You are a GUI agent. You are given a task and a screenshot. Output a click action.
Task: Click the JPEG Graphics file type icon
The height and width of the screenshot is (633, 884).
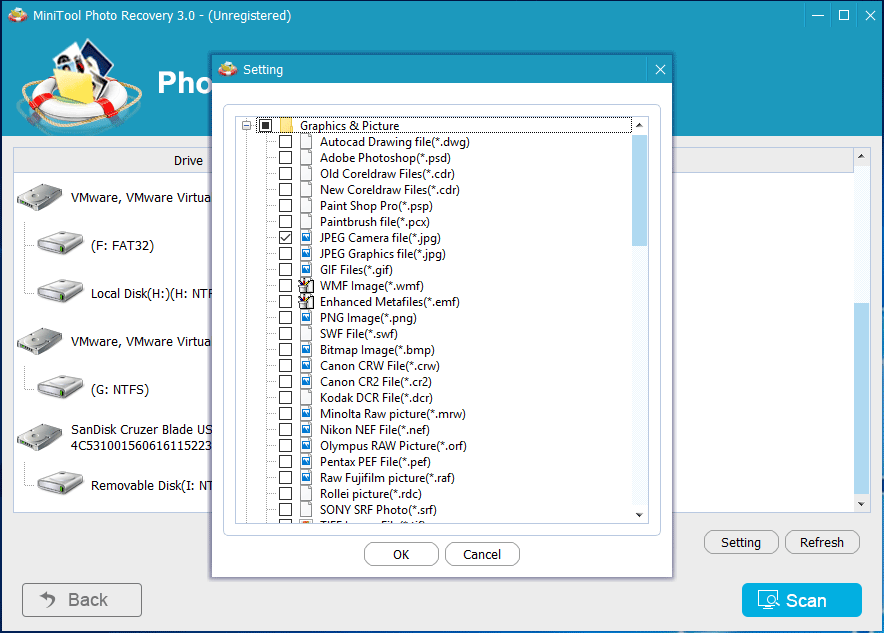click(x=306, y=254)
